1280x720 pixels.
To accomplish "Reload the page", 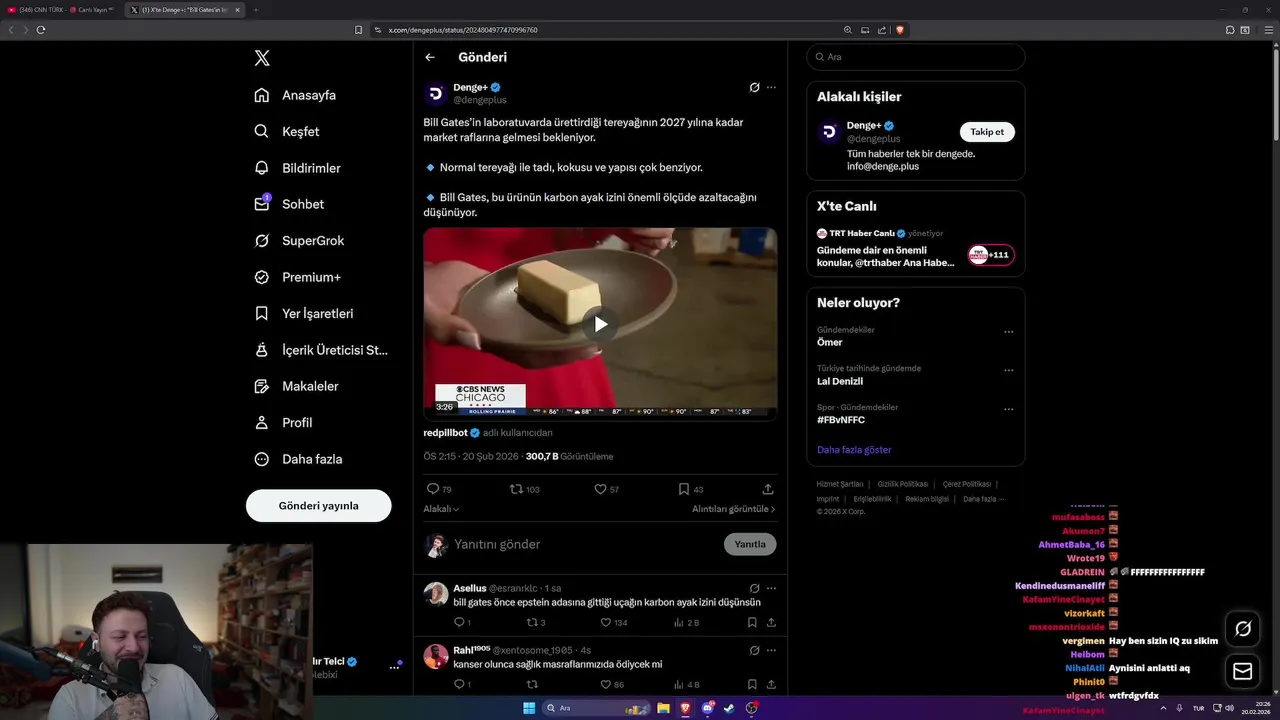I will coord(40,30).
